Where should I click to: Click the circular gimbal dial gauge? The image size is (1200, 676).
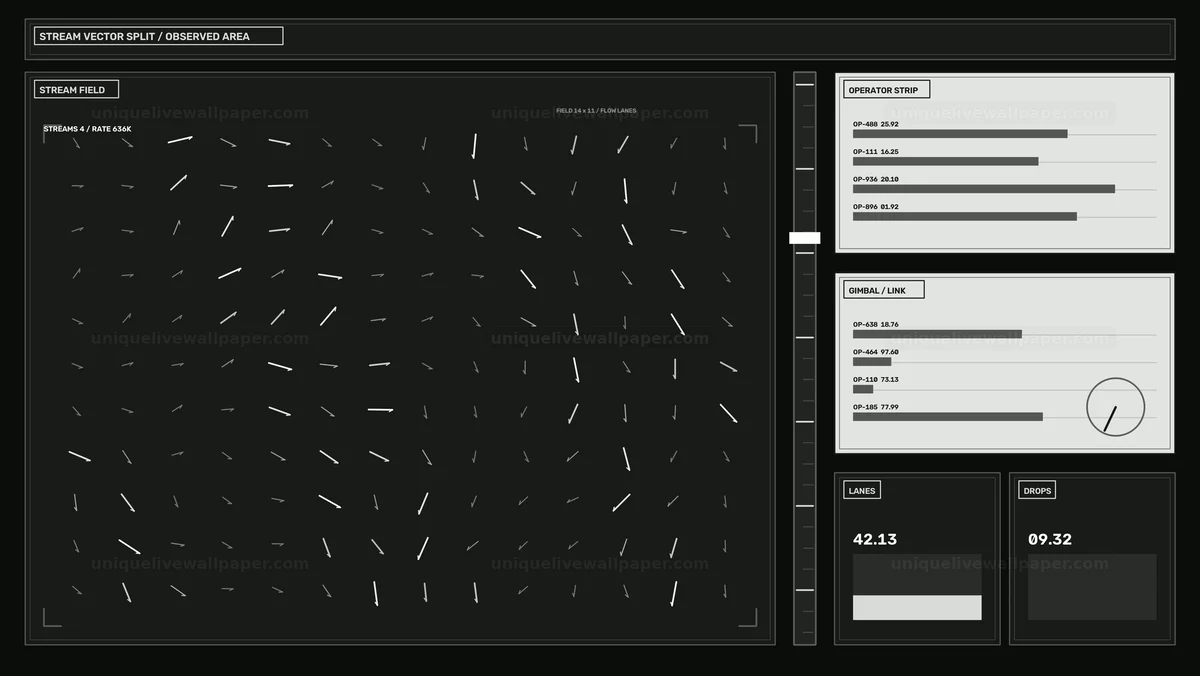(x=1115, y=407)
